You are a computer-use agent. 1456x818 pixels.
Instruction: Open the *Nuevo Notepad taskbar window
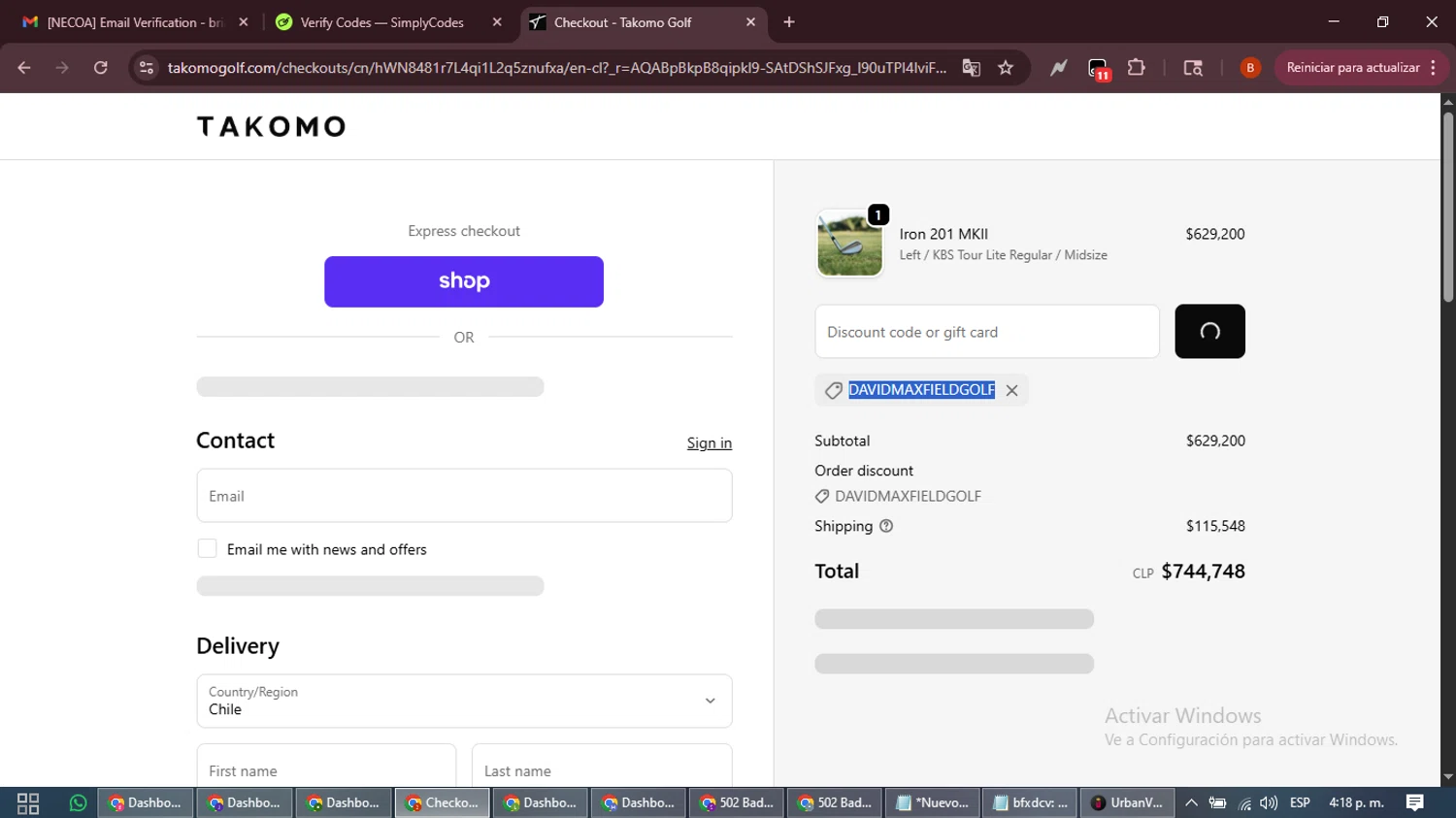coord(932,803)
